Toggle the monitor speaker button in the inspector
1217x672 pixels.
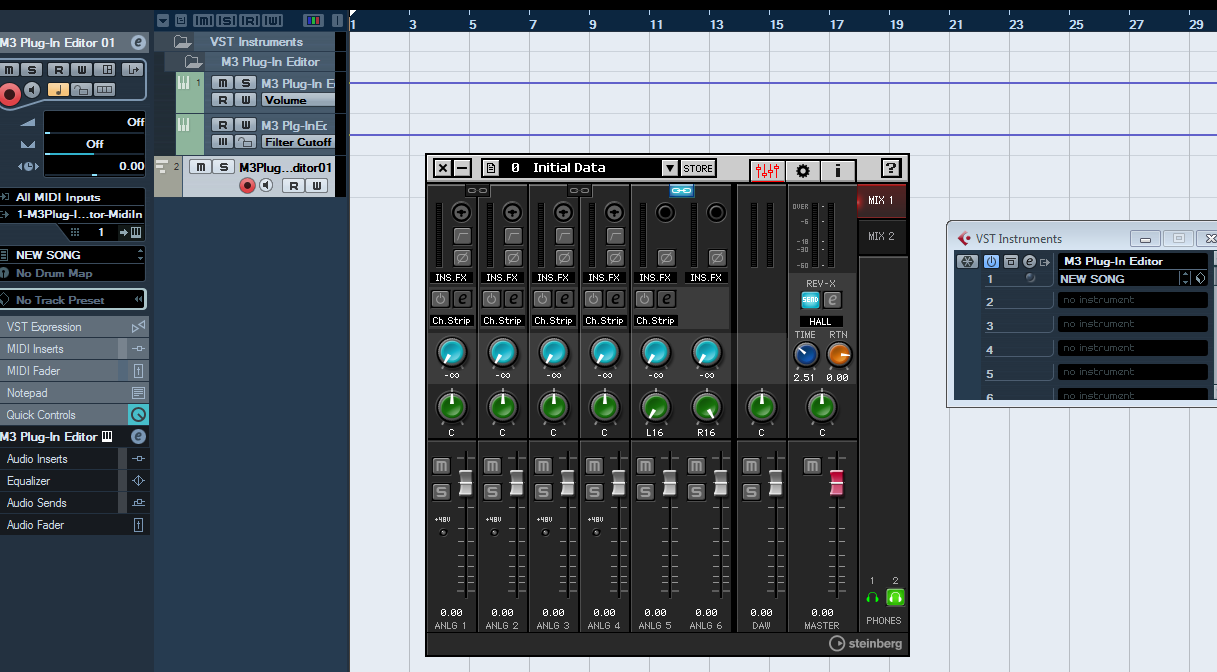(33, 90)
